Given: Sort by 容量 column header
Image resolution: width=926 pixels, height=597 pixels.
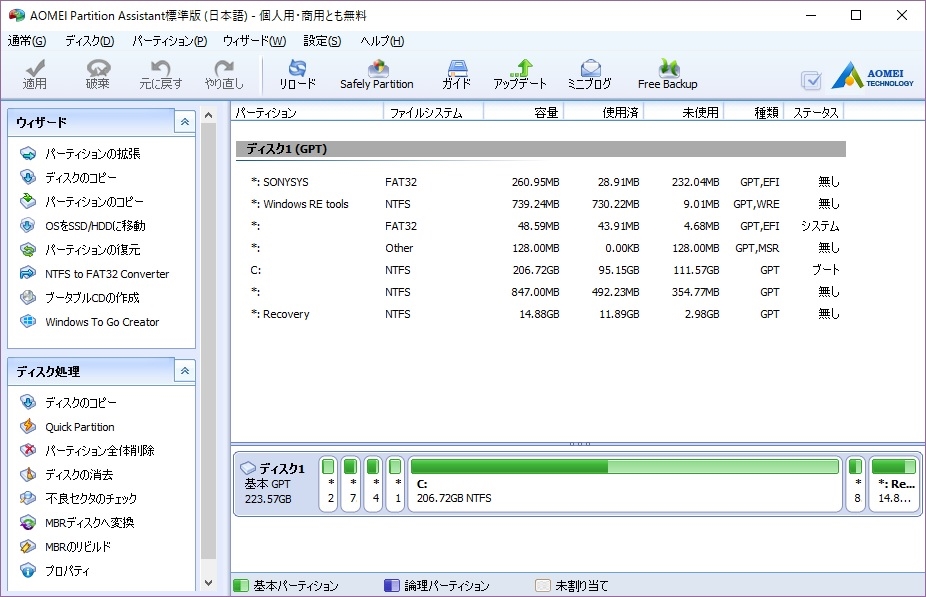Looking at the screenshot, I should tap(524, 112).
